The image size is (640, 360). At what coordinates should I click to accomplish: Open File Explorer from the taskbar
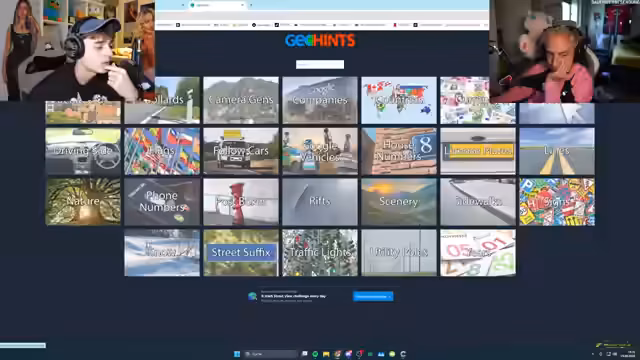[326, 354]
